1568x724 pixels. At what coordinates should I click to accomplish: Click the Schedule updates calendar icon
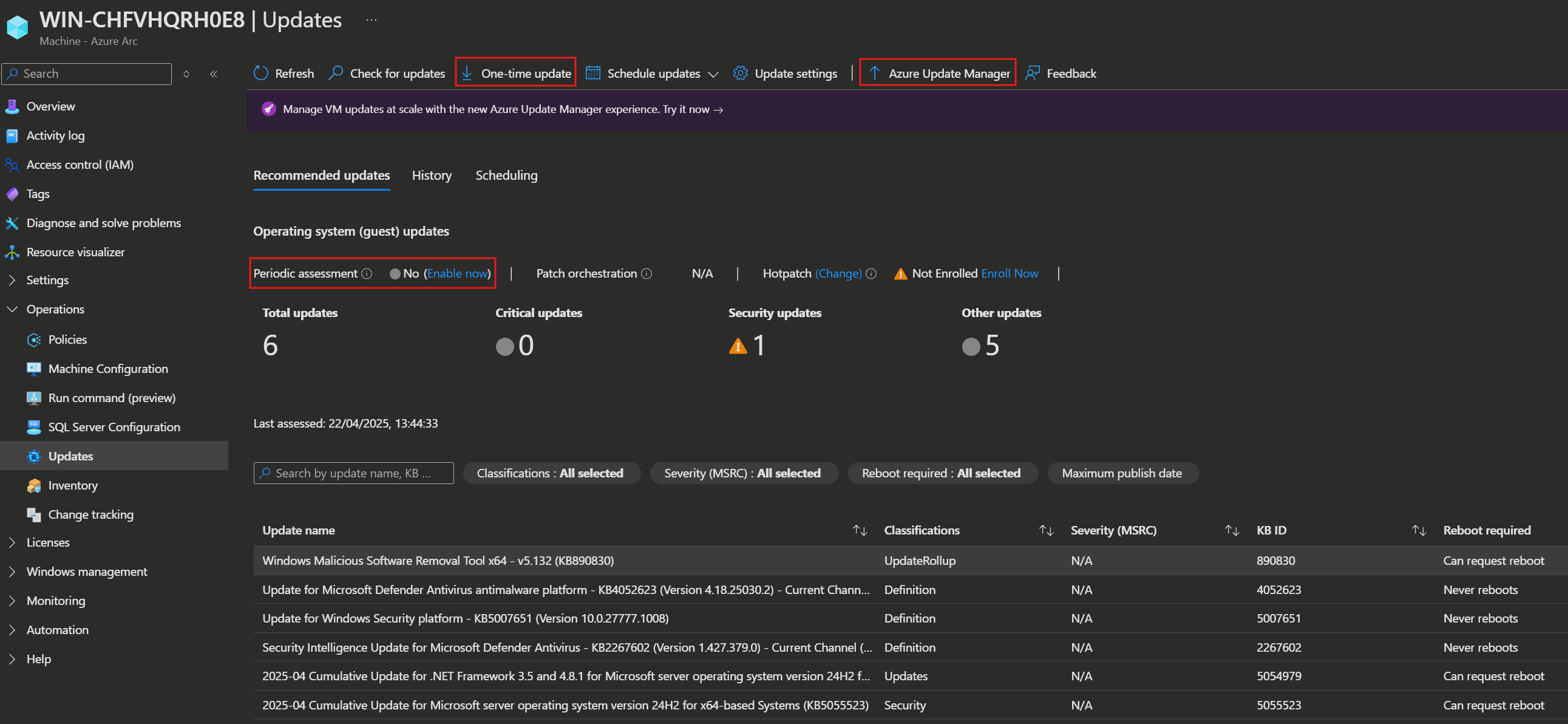(x=593, y=73)
